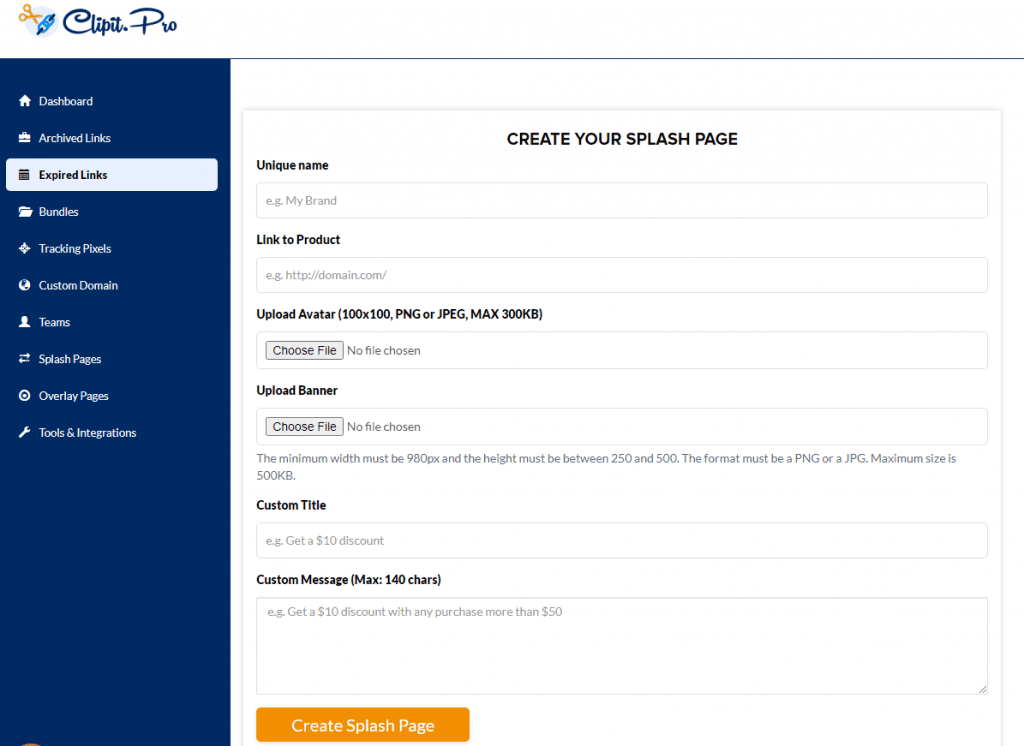Click the Upload Avatar label text
This screenshot has height=746, width=1024.
coord(399,314)
